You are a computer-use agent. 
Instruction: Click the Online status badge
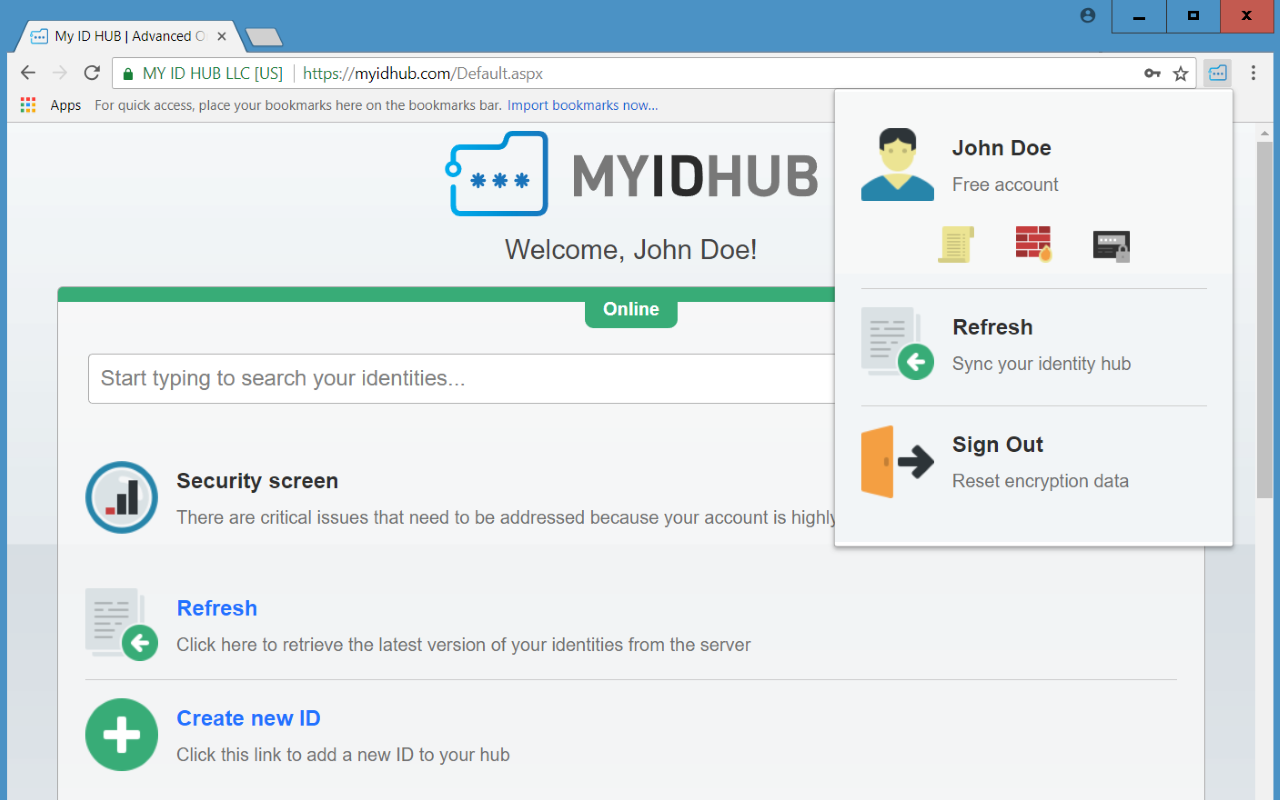coord(631,309)
